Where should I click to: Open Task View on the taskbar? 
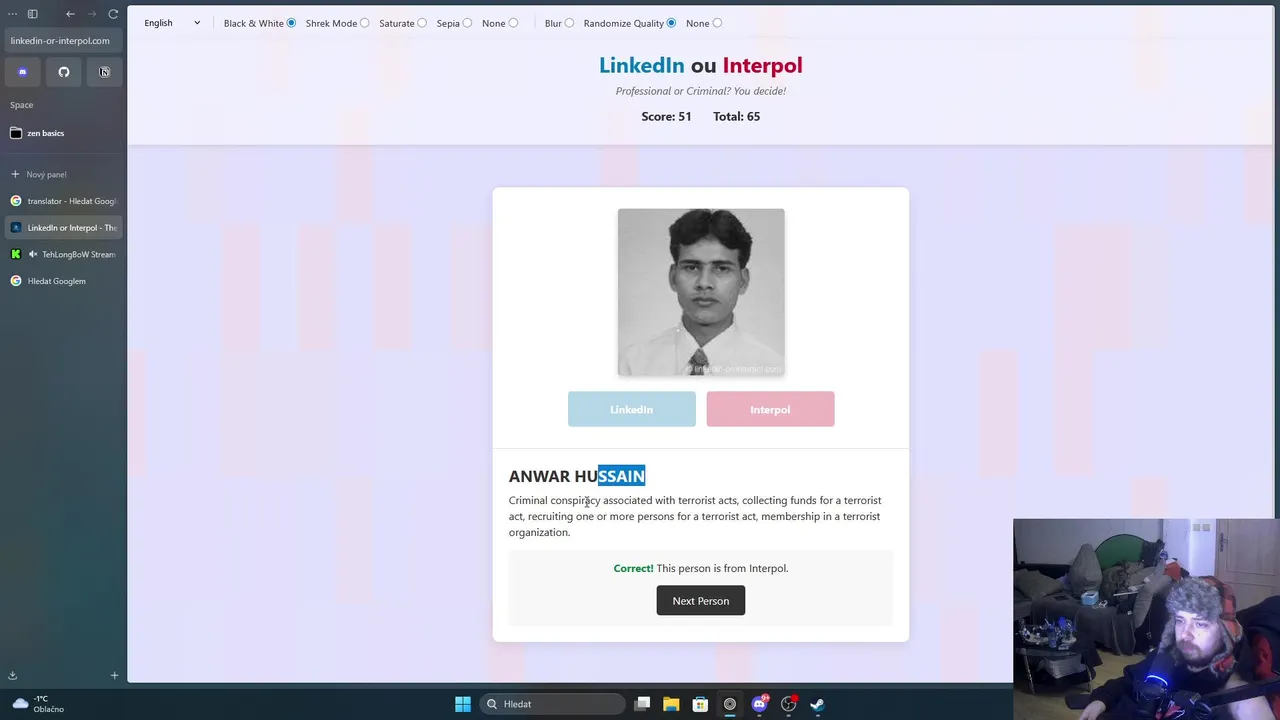643,704
